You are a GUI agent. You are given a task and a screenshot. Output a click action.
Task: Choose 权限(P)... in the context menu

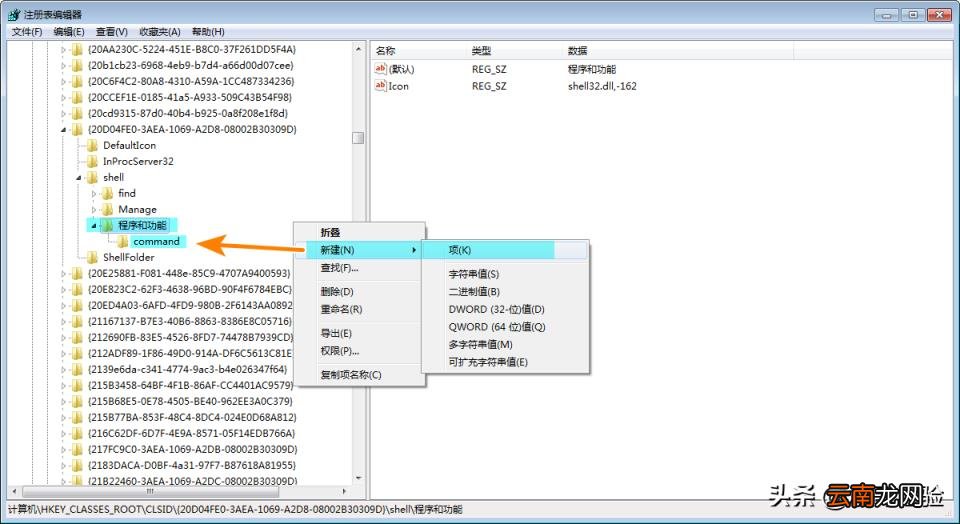pos(359,351)
